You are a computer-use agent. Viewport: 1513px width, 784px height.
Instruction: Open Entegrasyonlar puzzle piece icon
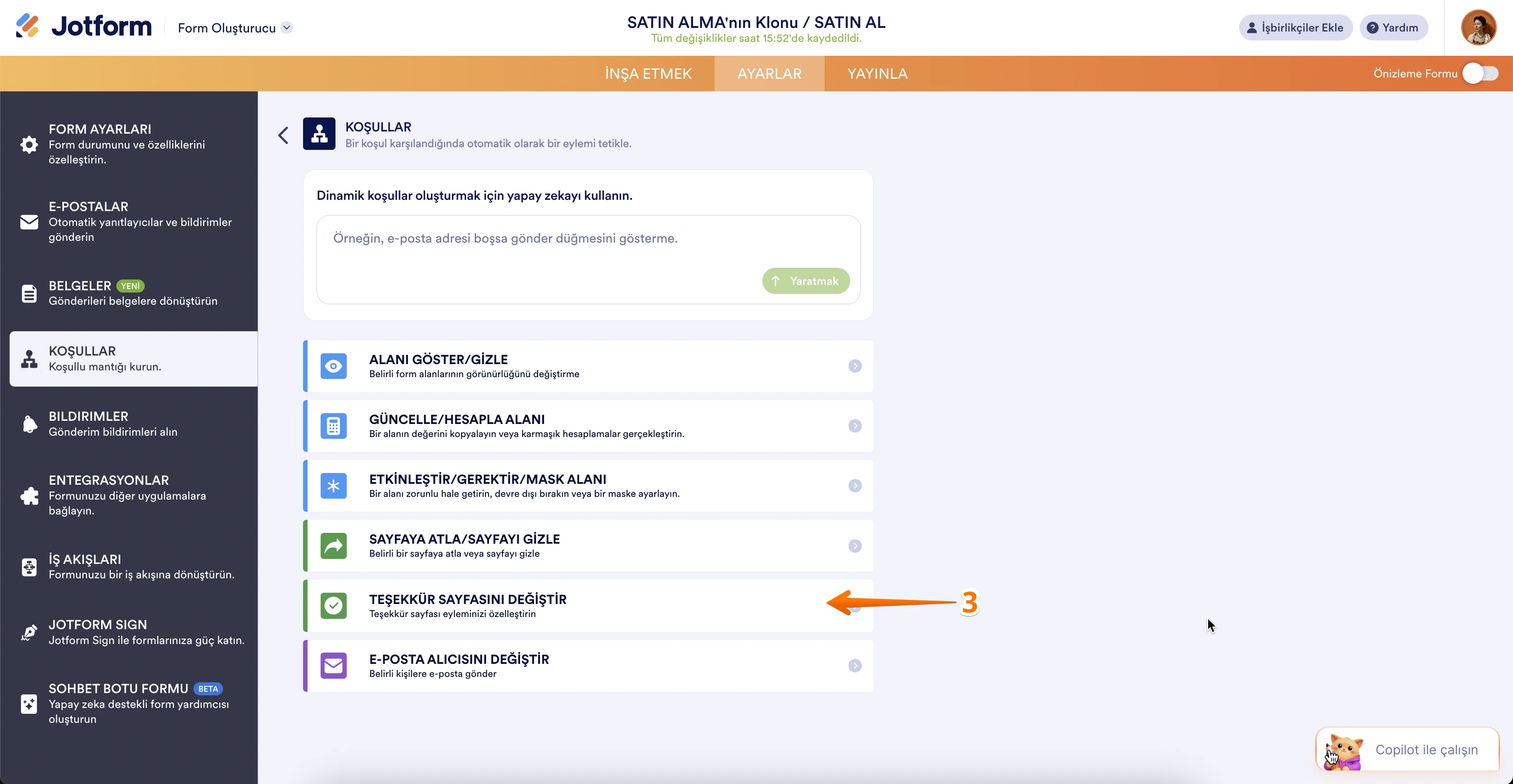tap(28, 496)
